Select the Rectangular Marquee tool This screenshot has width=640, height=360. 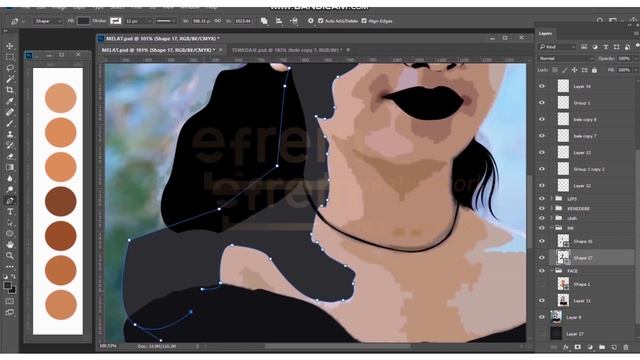(10, 57)
